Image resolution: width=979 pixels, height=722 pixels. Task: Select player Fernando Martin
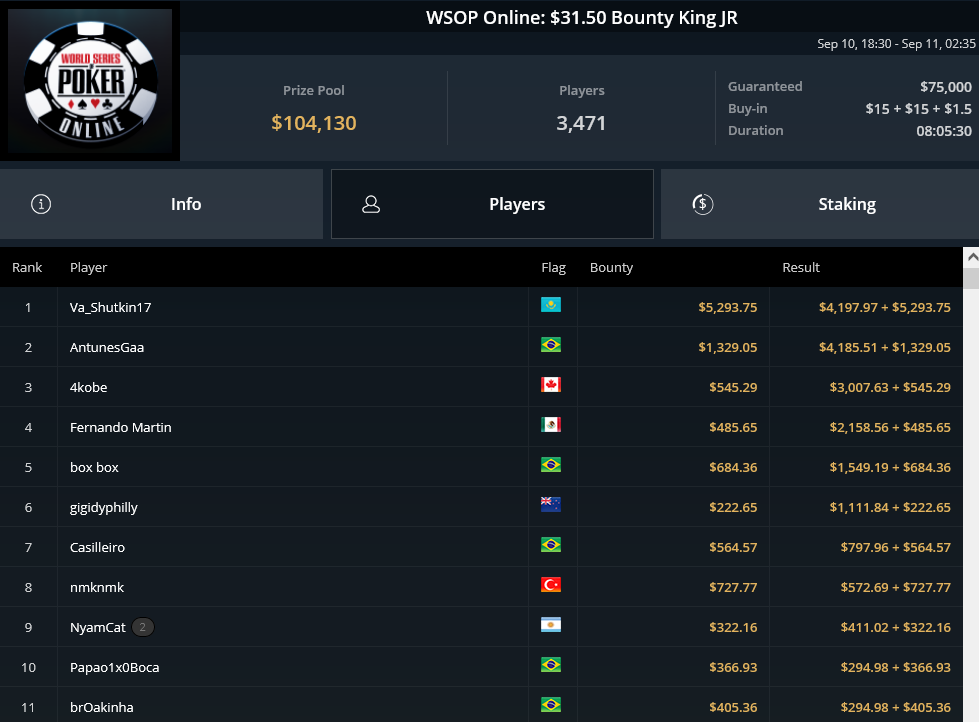pos(121,427)
